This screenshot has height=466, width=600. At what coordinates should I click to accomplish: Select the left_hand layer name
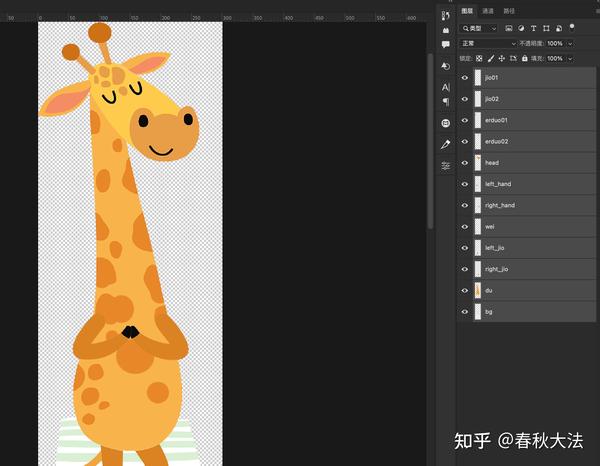[498, 184]
